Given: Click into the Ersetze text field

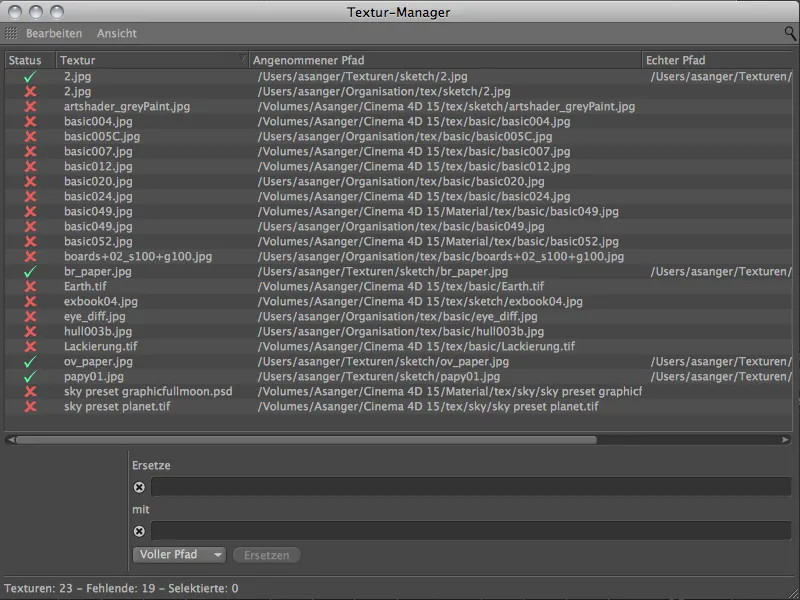Looking at the screenshot, I should click(471, 487).
